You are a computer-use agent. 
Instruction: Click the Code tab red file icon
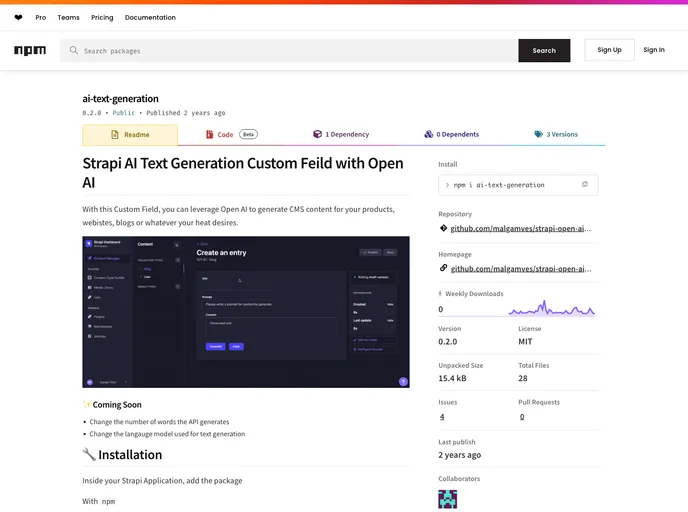[x=210, y=134]
